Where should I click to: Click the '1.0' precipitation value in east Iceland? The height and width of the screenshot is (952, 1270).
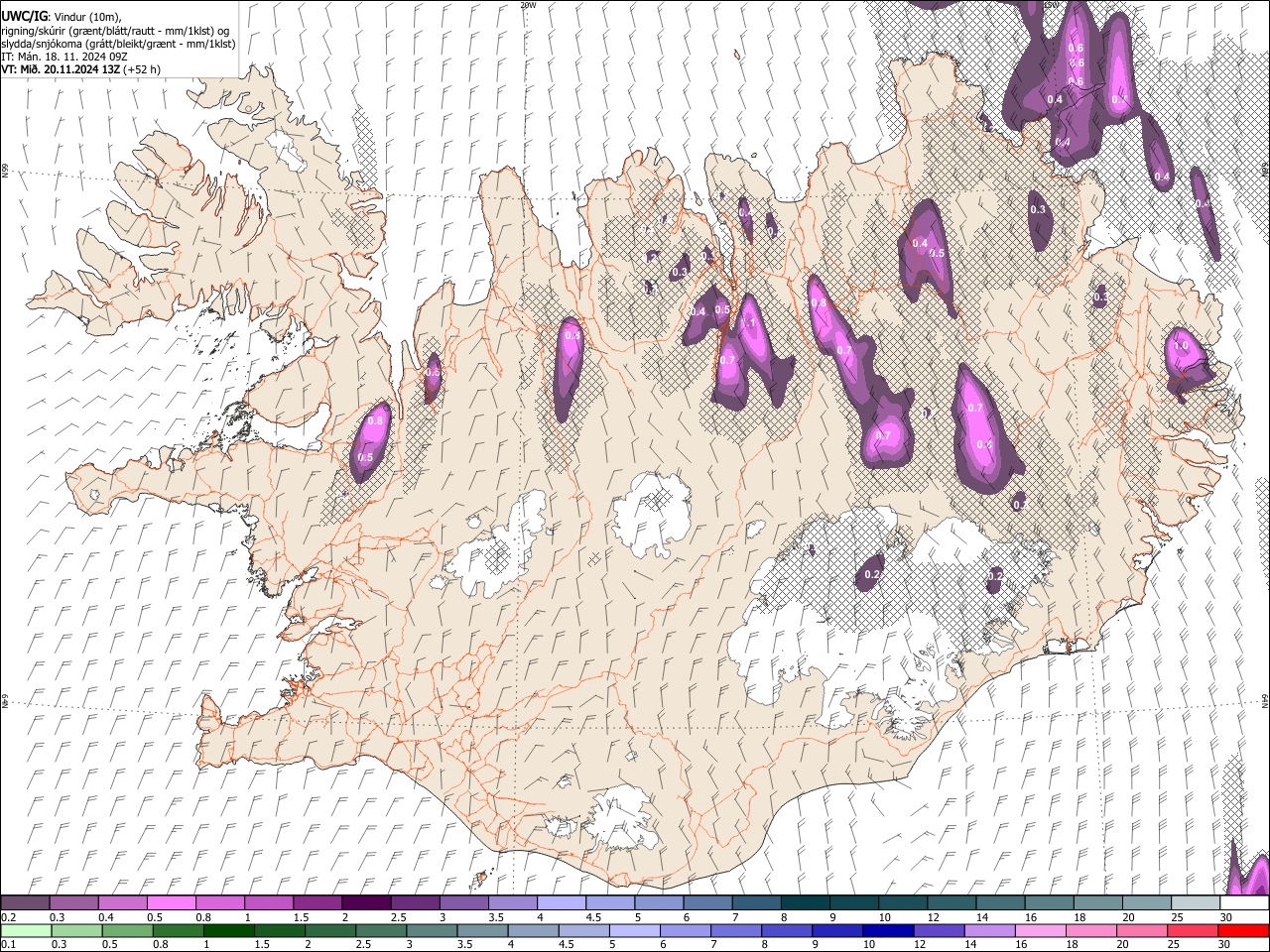pyautogui.click(x=1181, y=346)
